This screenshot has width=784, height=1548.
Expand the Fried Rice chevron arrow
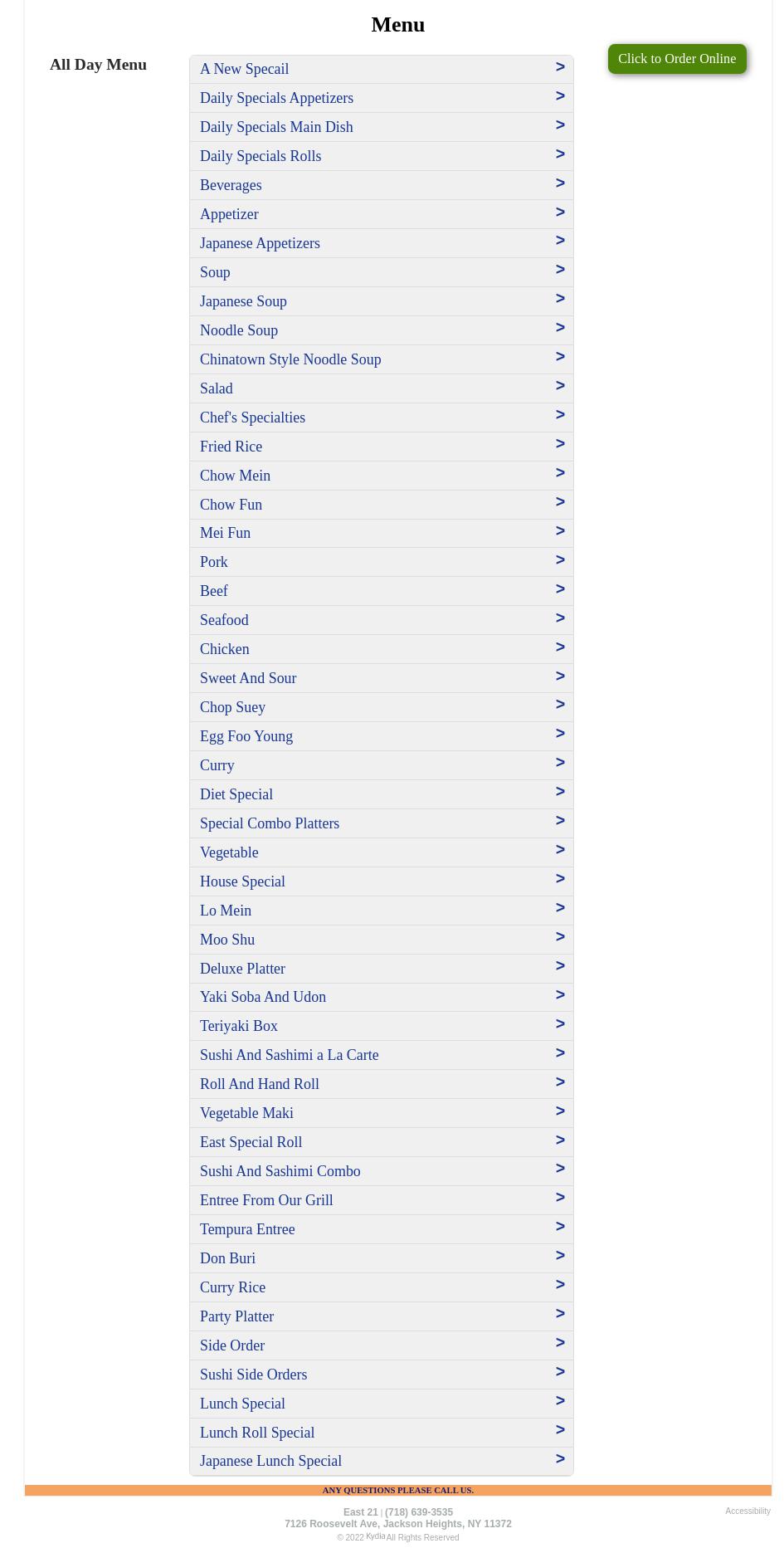coord(560,444)
